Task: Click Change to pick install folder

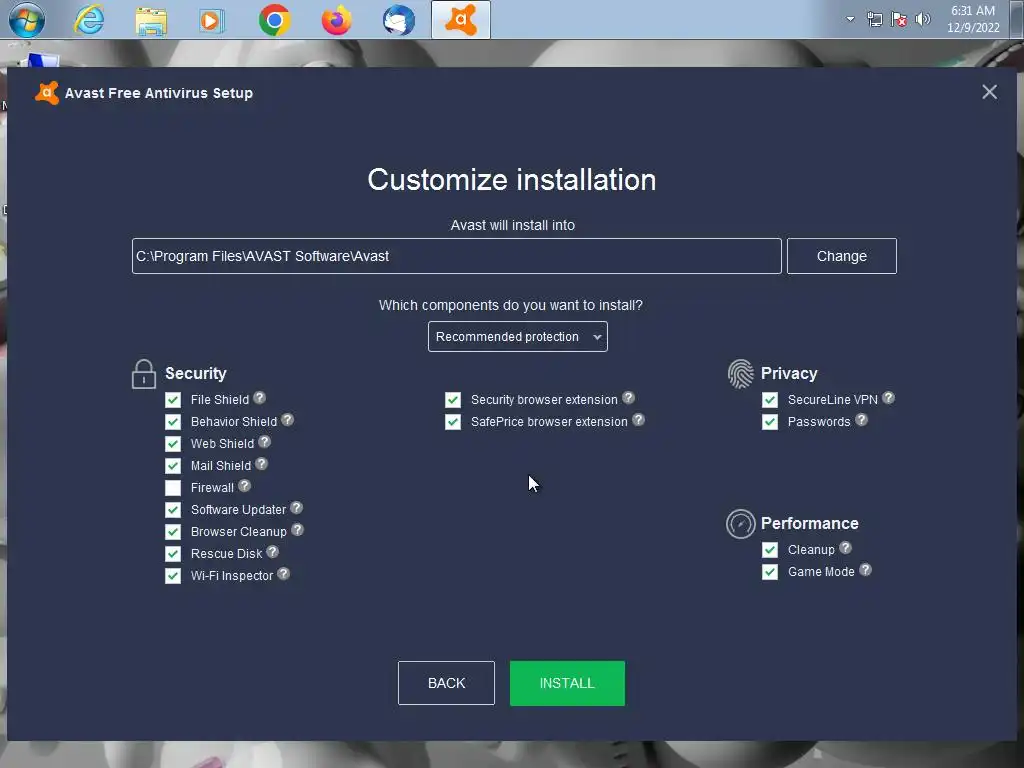Action: point(842,256)
